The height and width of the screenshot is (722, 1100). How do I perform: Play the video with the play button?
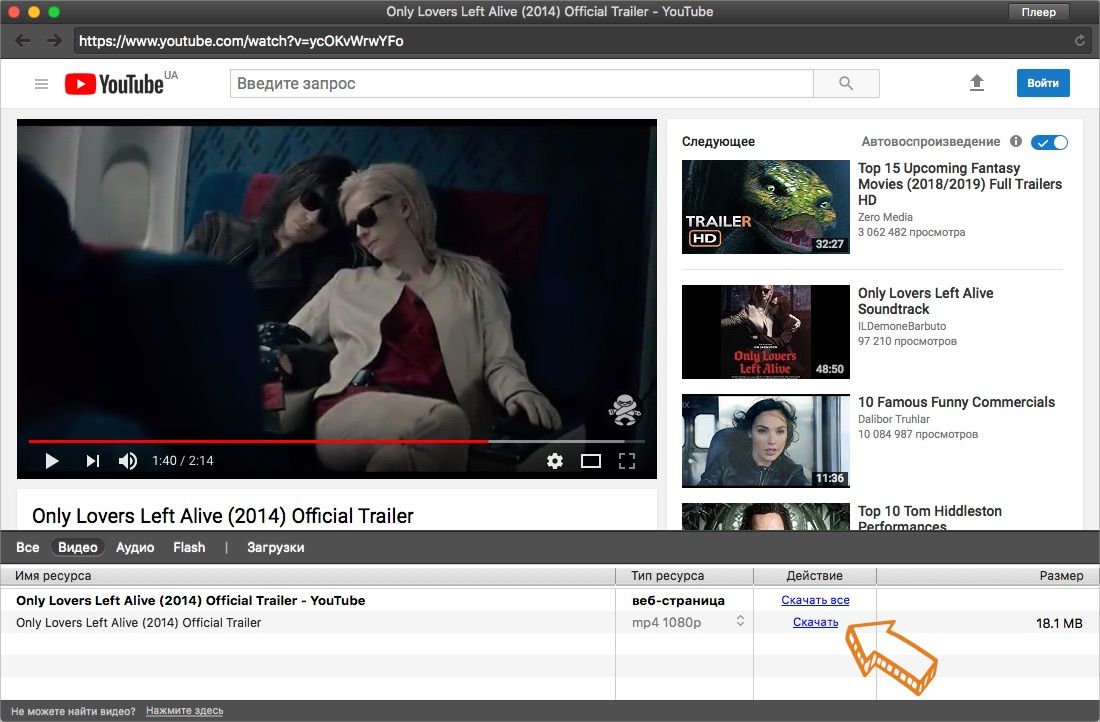click(52, 461)
